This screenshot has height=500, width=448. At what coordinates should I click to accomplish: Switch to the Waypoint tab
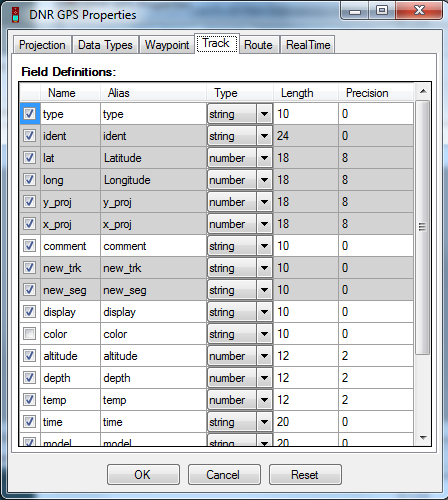[x=167, y=45]
